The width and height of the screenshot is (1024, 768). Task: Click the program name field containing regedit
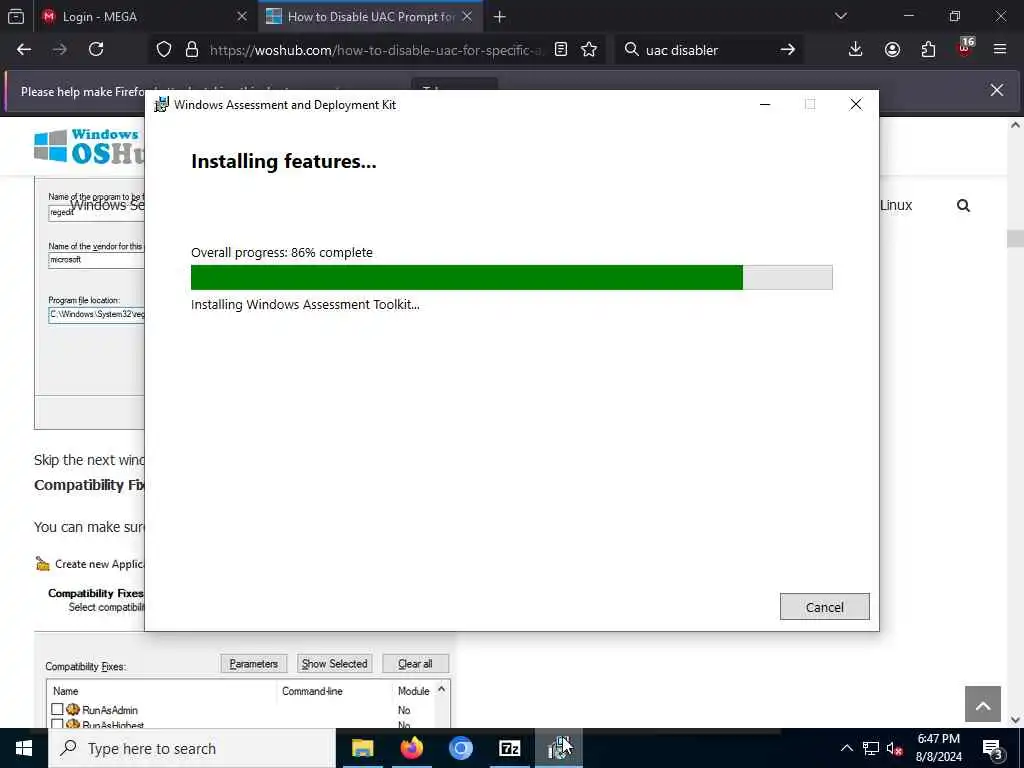pos(97,213)
